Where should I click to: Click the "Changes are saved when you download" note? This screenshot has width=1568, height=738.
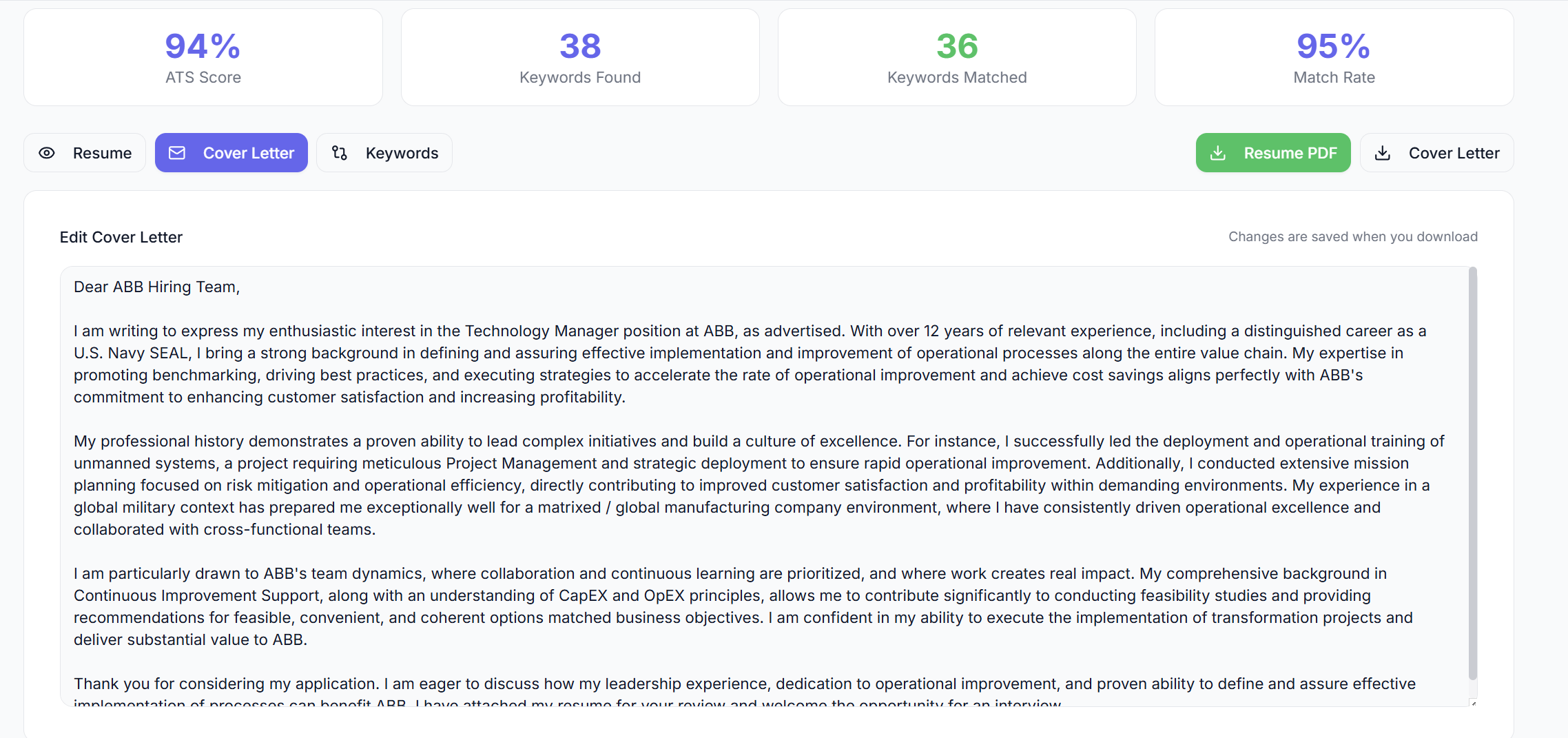point(1352,237)
